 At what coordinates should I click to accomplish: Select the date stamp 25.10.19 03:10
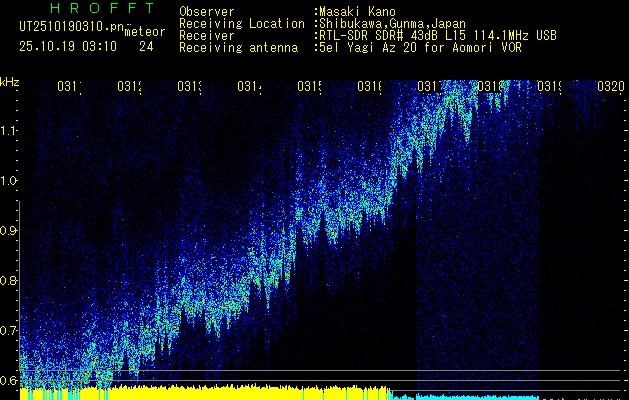coord(68,47)
